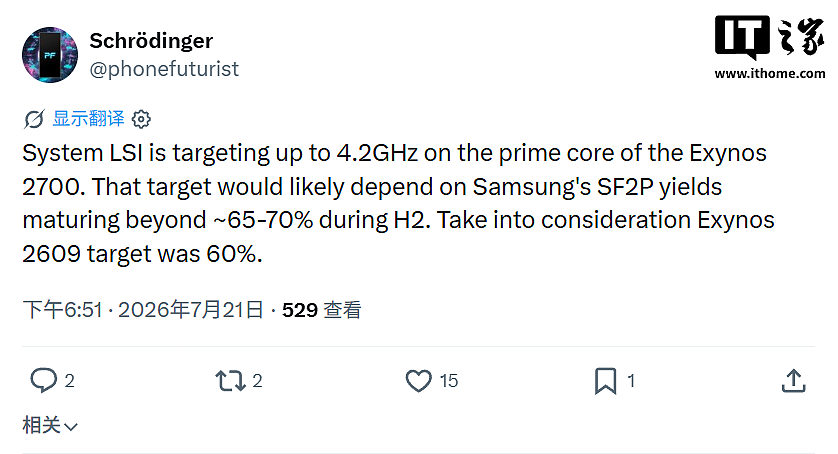Click the like count 15
838x454 pixels.
(449, 381)
